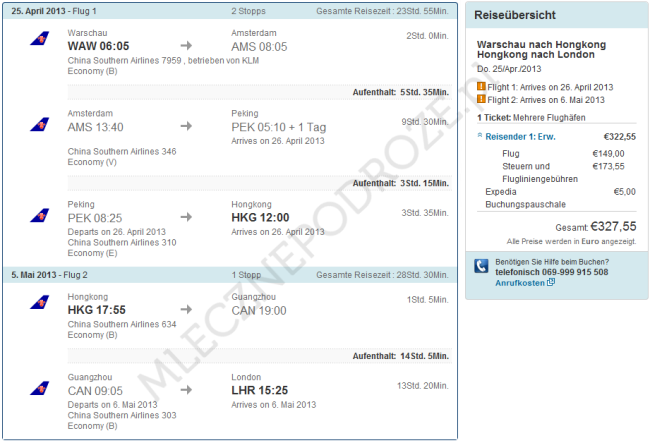Click arrow between HKG 17:55 and CAN 19:00

pyautogui.click(x=186, y=310)
